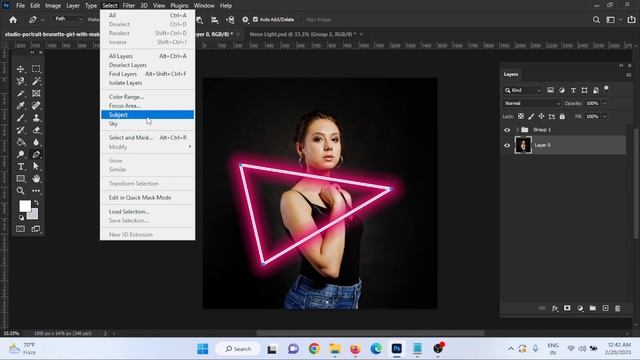Viewport: 640px width, 360px height.
Task: Choose Sky from the Select menu
Action: (147, 124)
